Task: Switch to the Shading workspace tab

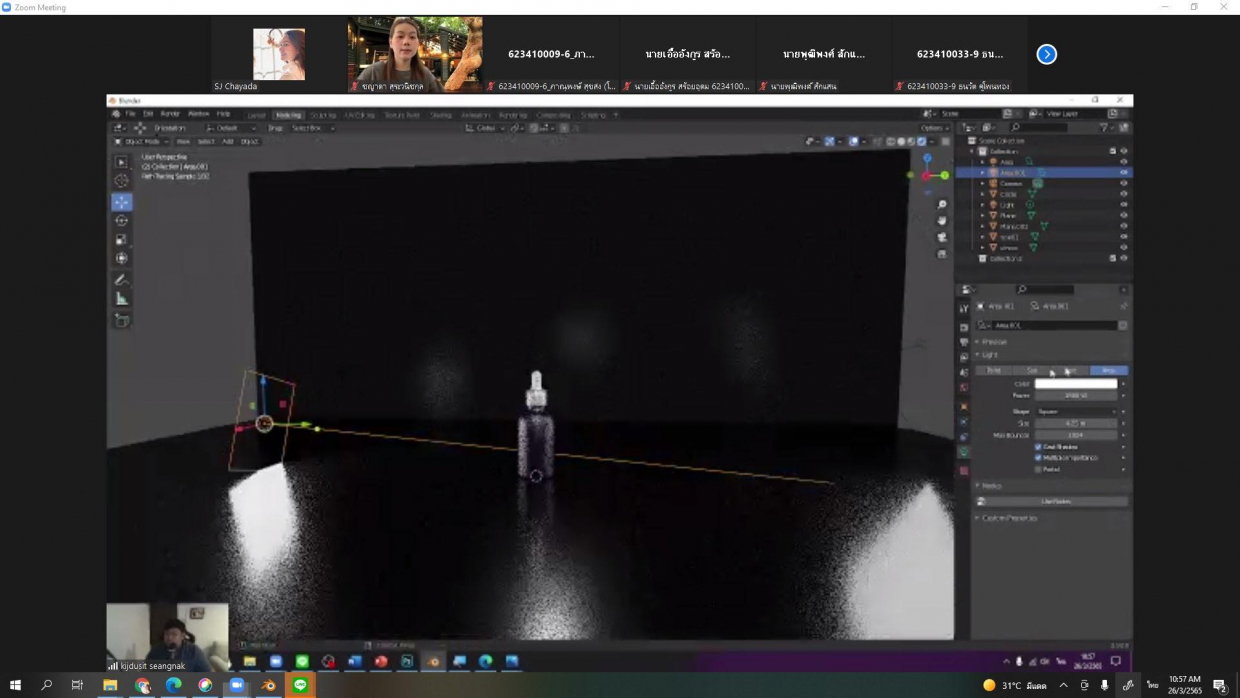Action: [x=440, y=115]
